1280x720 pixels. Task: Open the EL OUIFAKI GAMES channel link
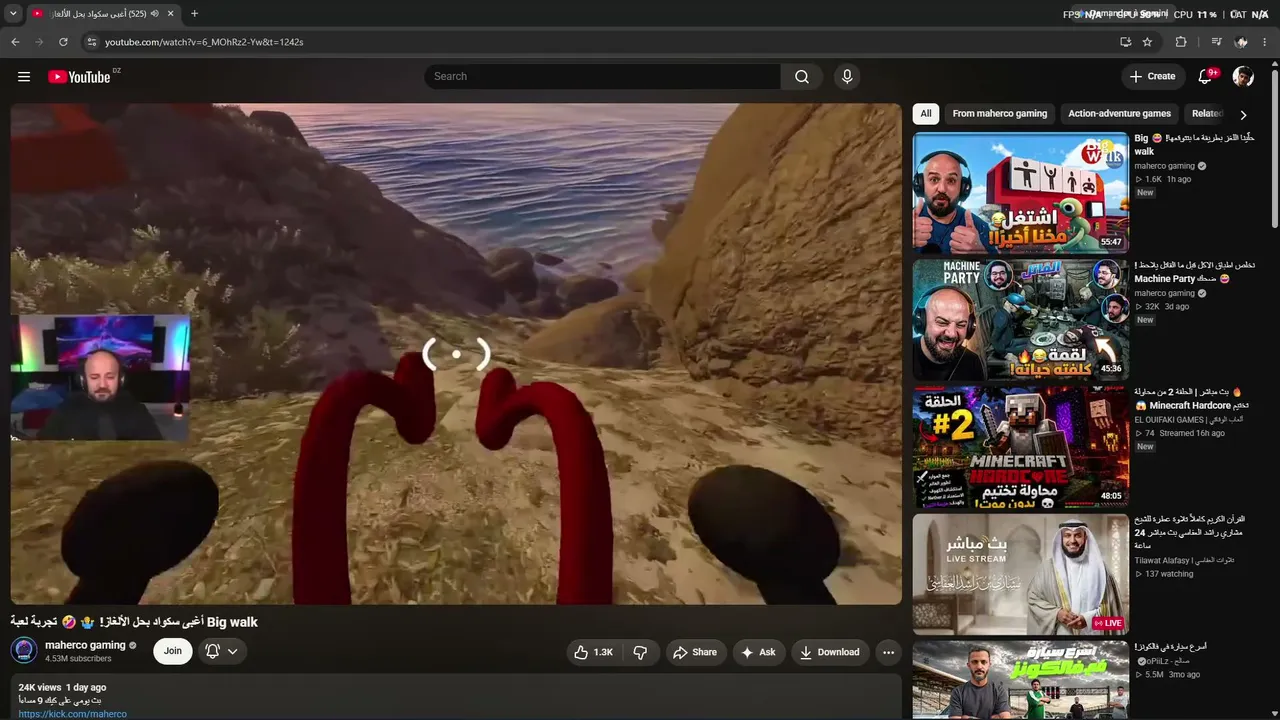point(1189,420)
